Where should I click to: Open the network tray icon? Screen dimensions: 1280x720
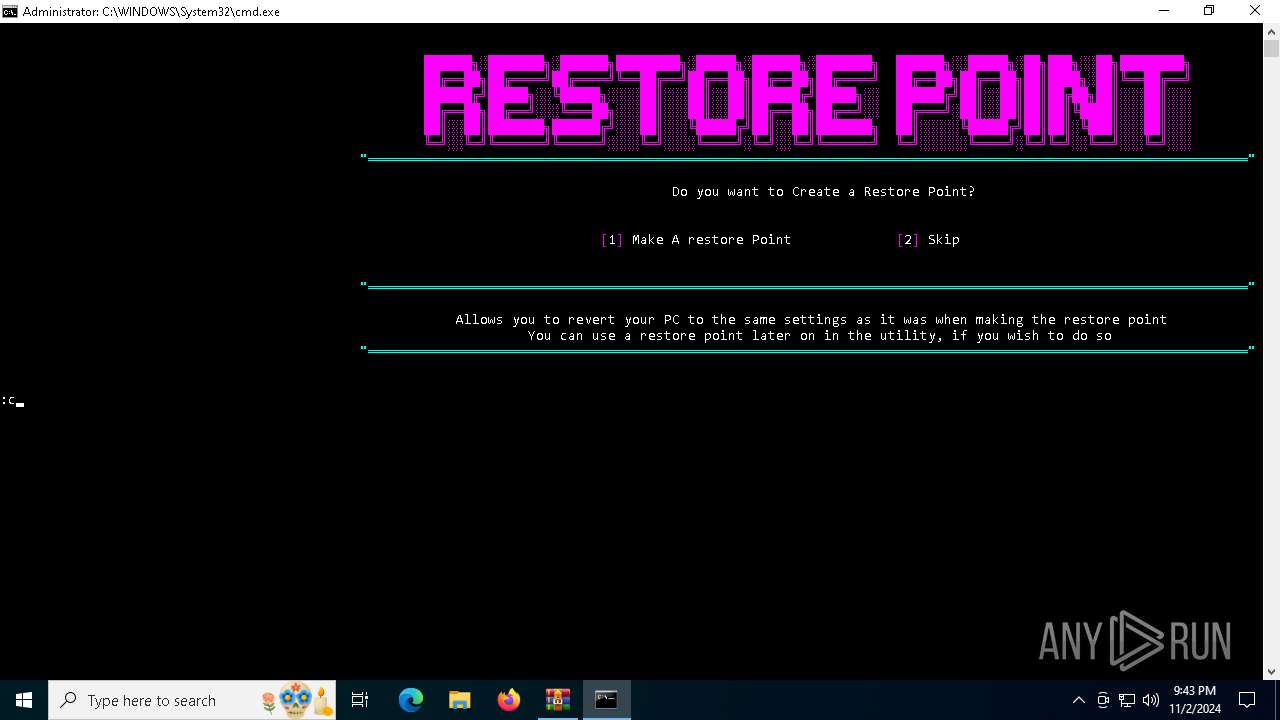click(1127, 700)
